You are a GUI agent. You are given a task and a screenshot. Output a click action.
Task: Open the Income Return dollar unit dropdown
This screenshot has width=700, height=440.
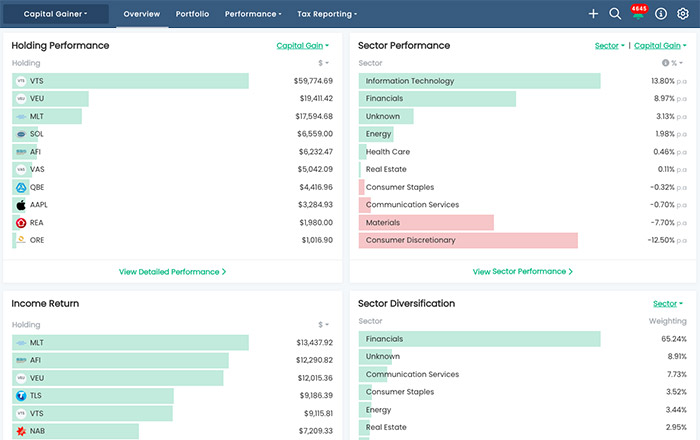[323, 324]
